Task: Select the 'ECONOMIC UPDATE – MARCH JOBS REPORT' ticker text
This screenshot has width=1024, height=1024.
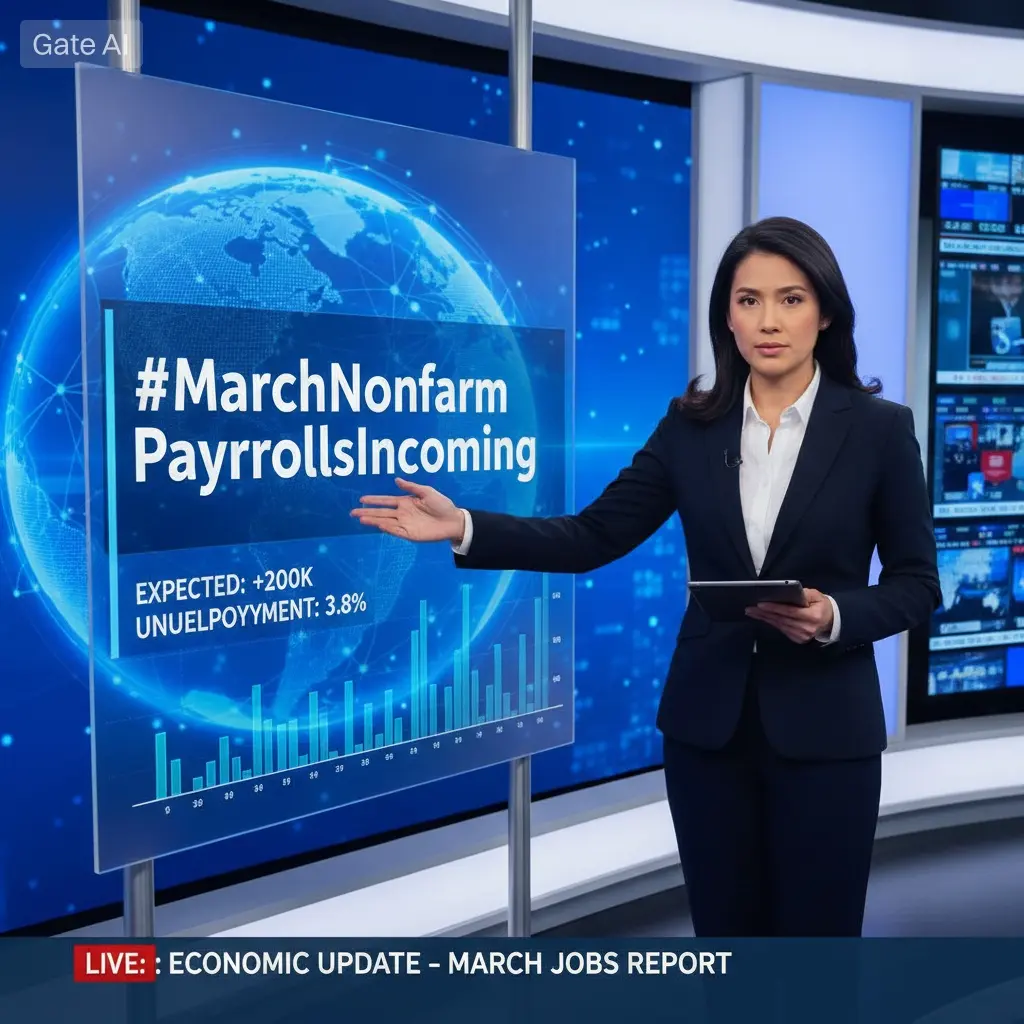Action: (449, 963)
